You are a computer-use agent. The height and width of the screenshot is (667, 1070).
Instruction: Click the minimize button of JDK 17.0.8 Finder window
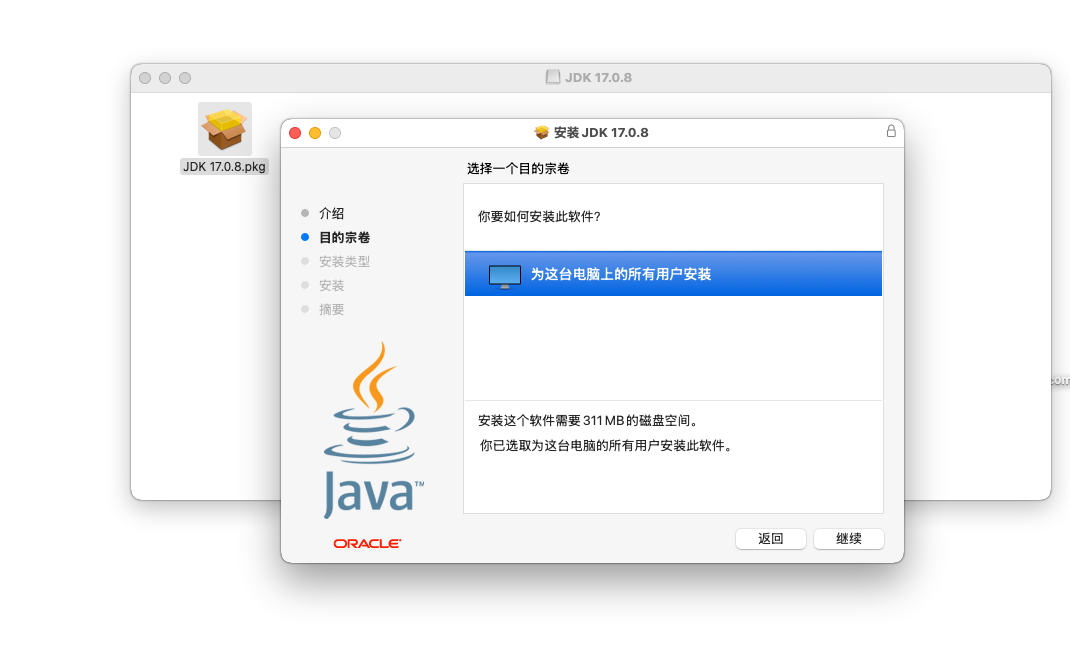(164, 78)
